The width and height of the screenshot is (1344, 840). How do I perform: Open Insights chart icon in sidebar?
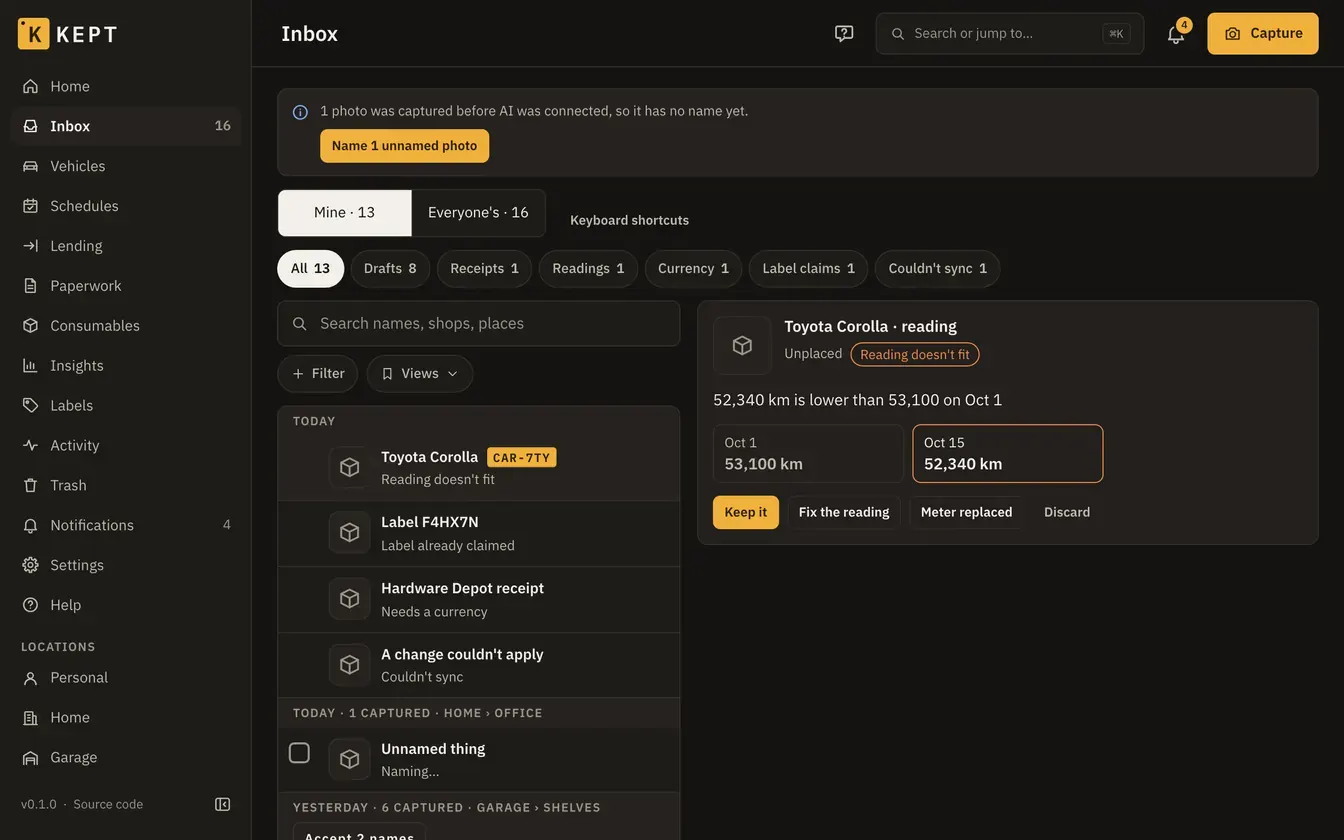[x=31, y=366]
